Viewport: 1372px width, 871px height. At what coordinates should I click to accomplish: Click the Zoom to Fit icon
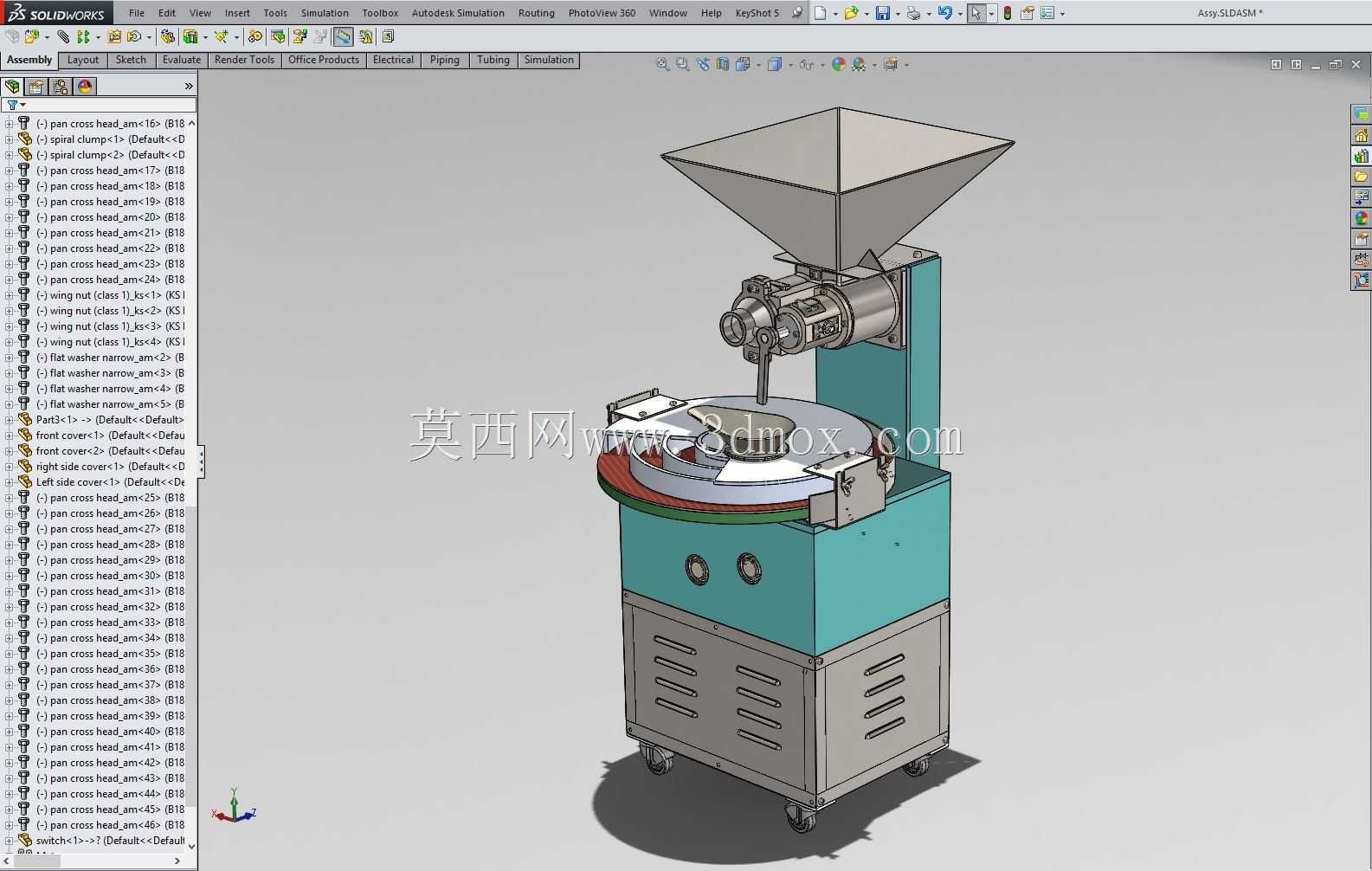pos(662,64)
